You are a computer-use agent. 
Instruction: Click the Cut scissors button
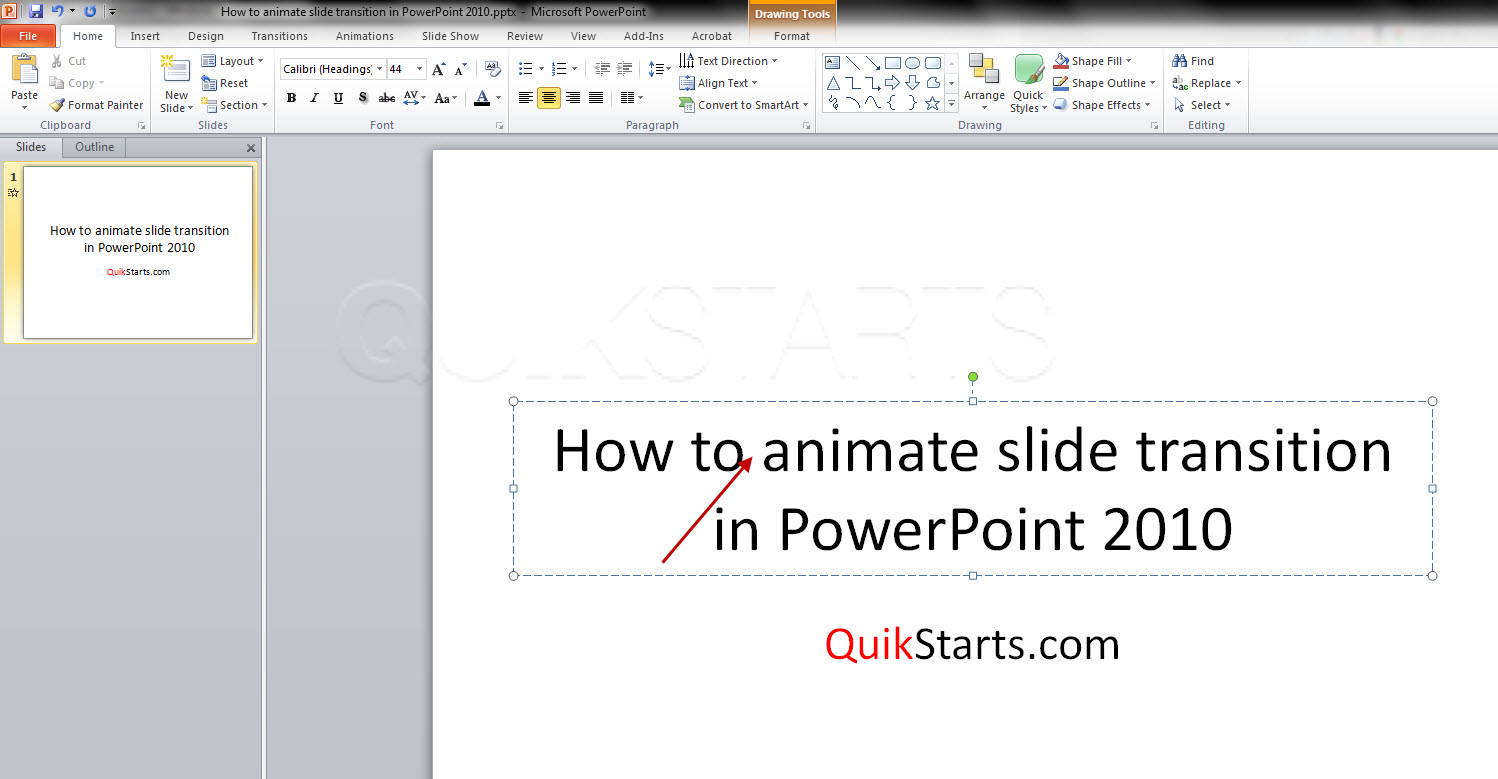69,61
